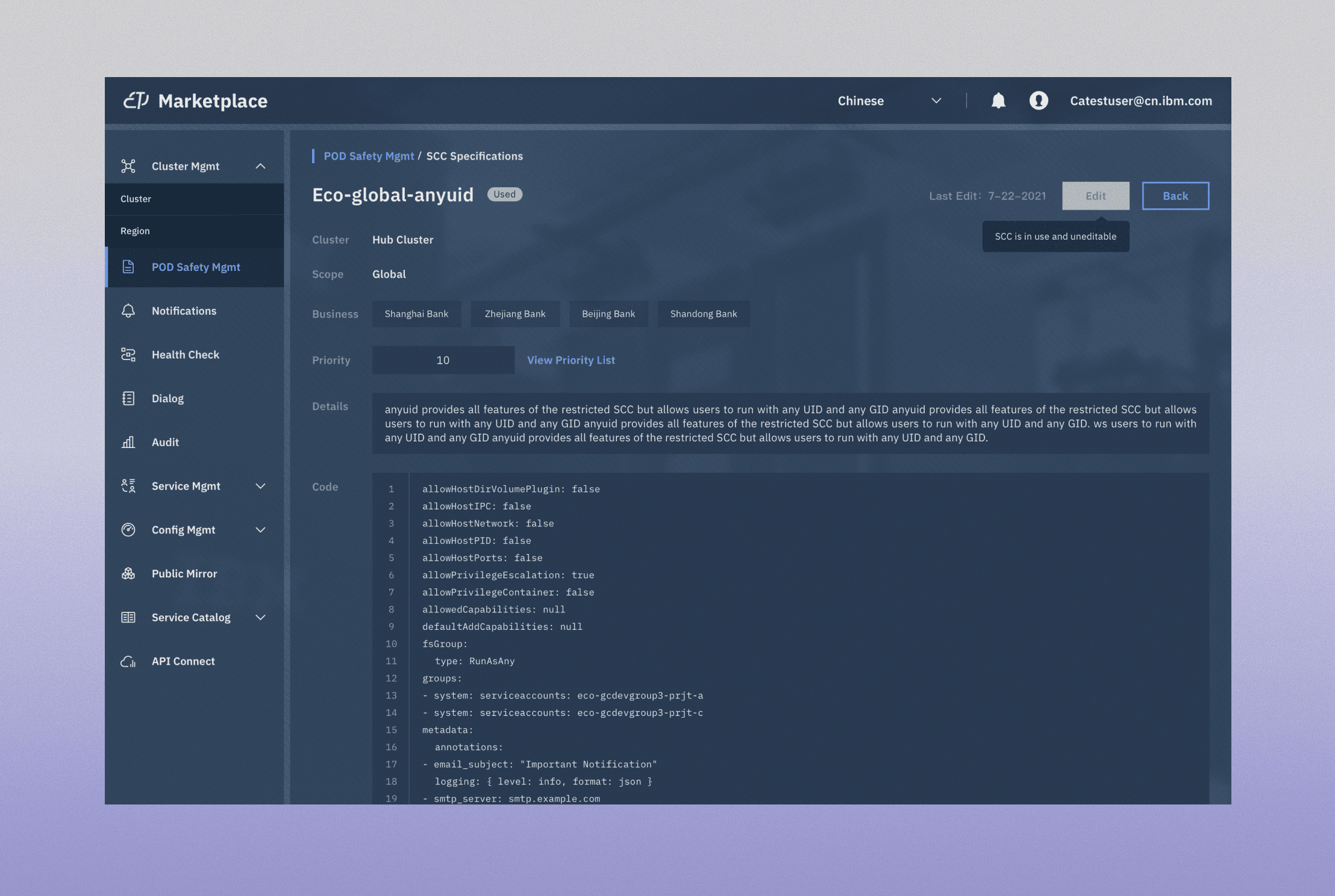Viewport: 1335px width, 896px height.
Task: Collapse the Cluster Mgmt section
Action: (x=260, y=166)
